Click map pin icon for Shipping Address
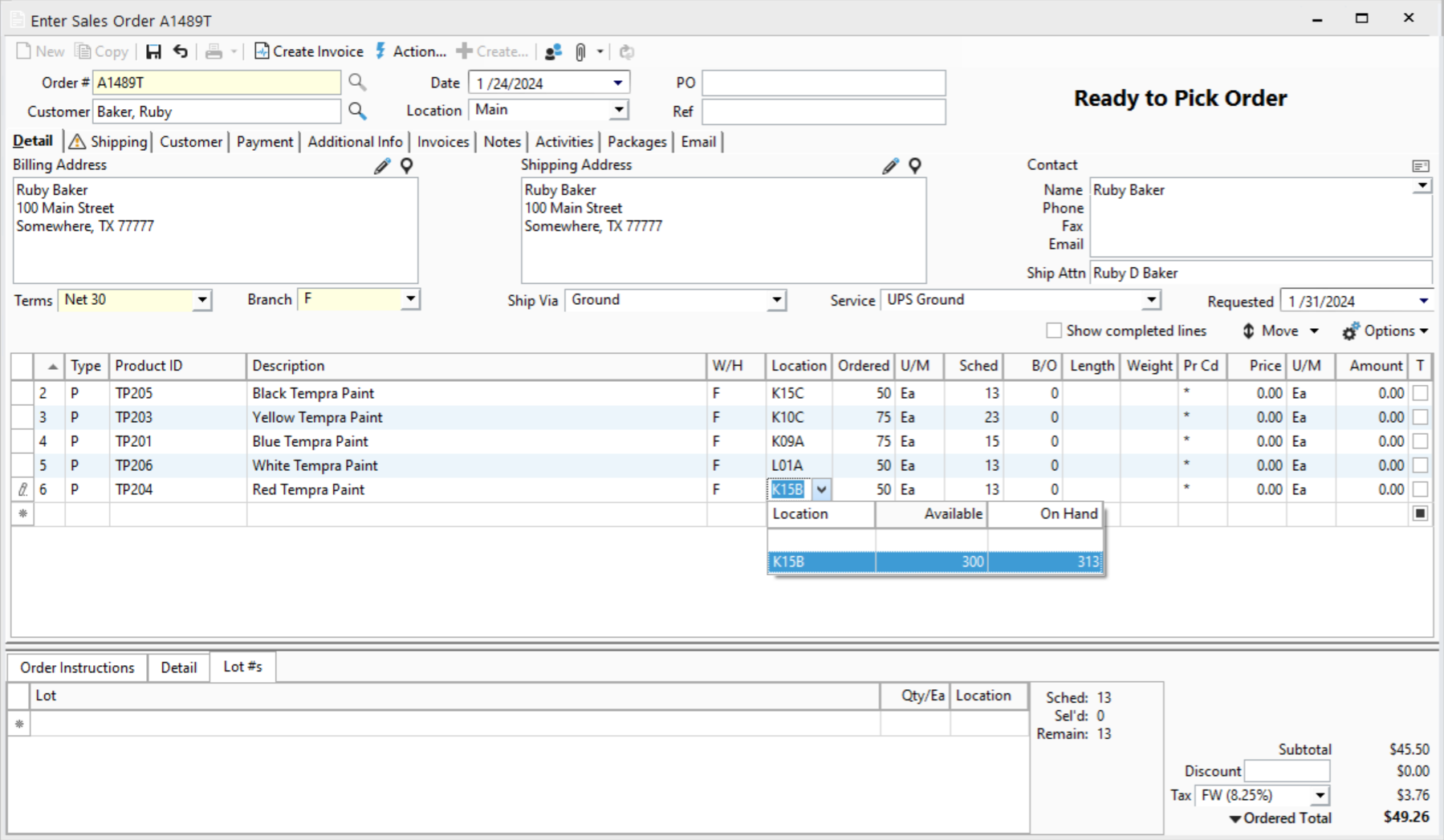The image size is (1444, 840). point(915,166)
